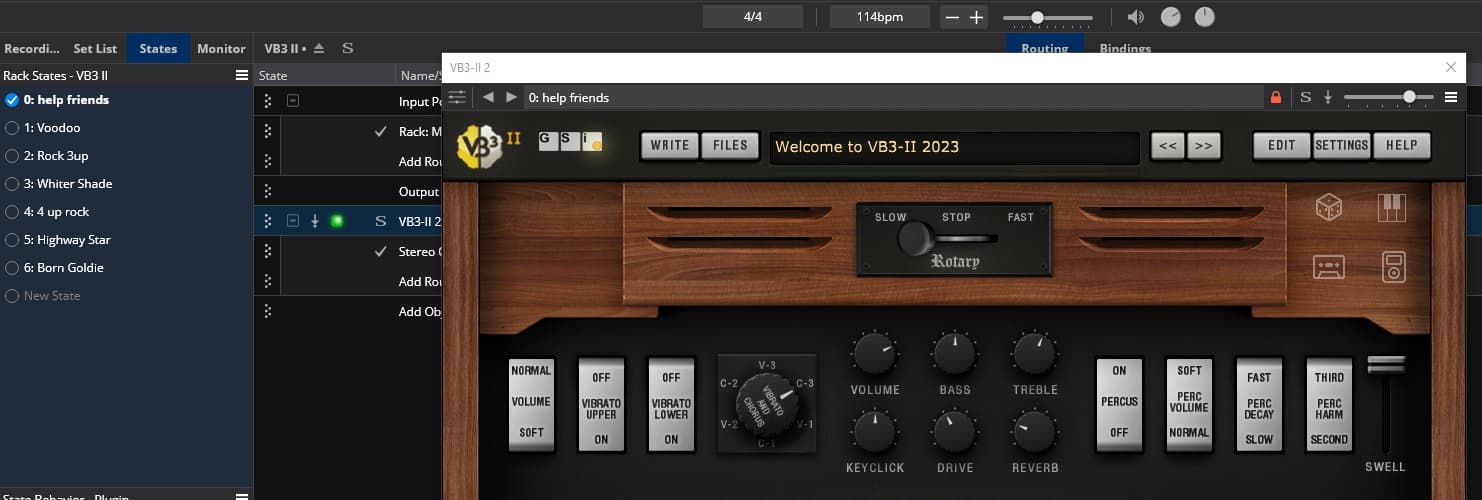Switch to the States tab
This screenshot has height=500, width=1482.
pos(158,48)
